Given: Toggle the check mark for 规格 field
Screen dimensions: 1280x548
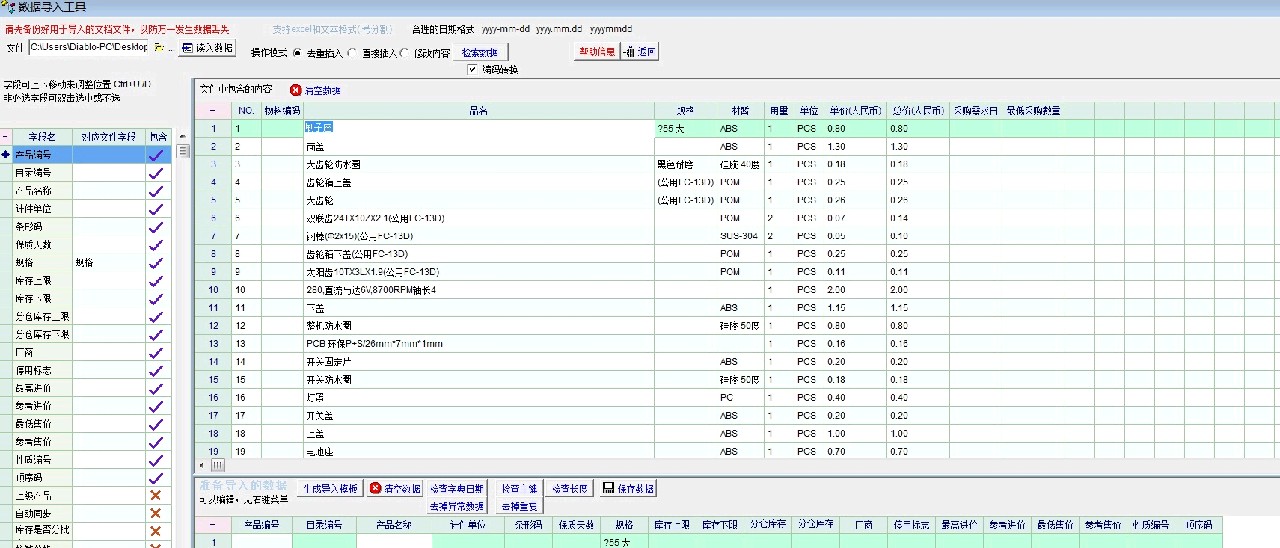Looking at the screenshot, I should [x=155, y=263].
